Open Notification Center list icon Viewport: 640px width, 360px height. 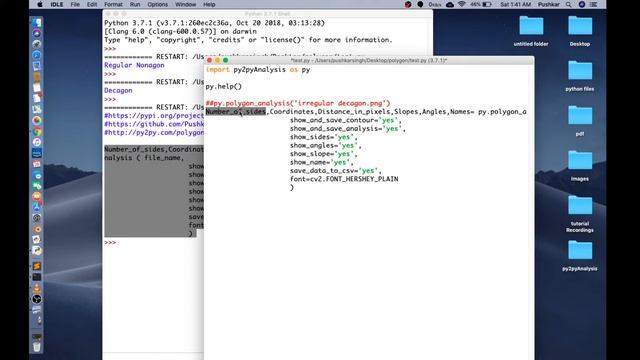pyautogui.click(x=594, y=4)
